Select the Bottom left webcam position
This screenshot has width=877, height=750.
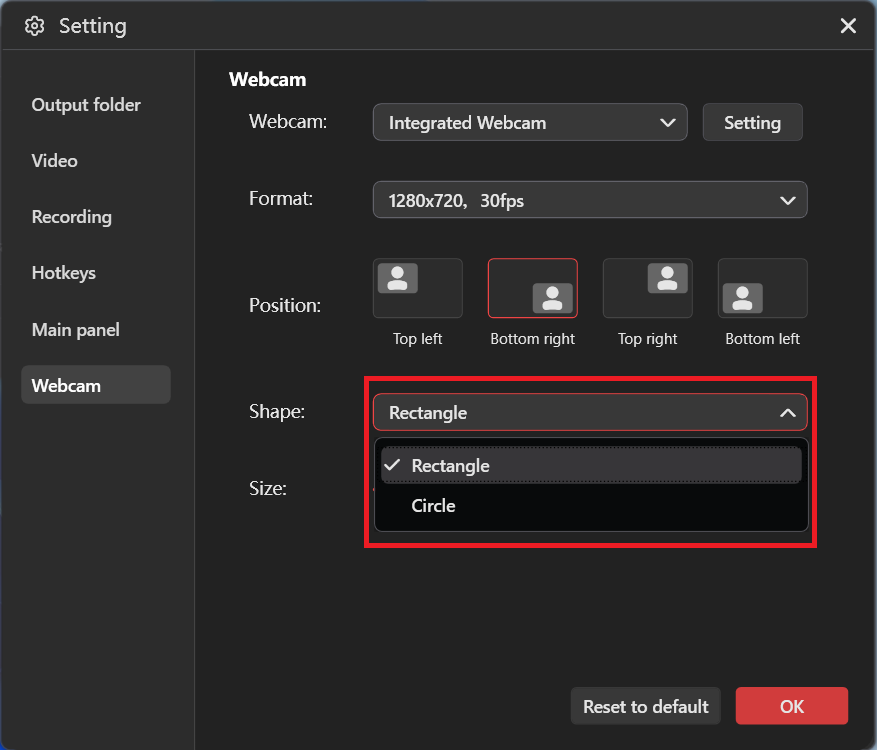(x=762, y=288)
